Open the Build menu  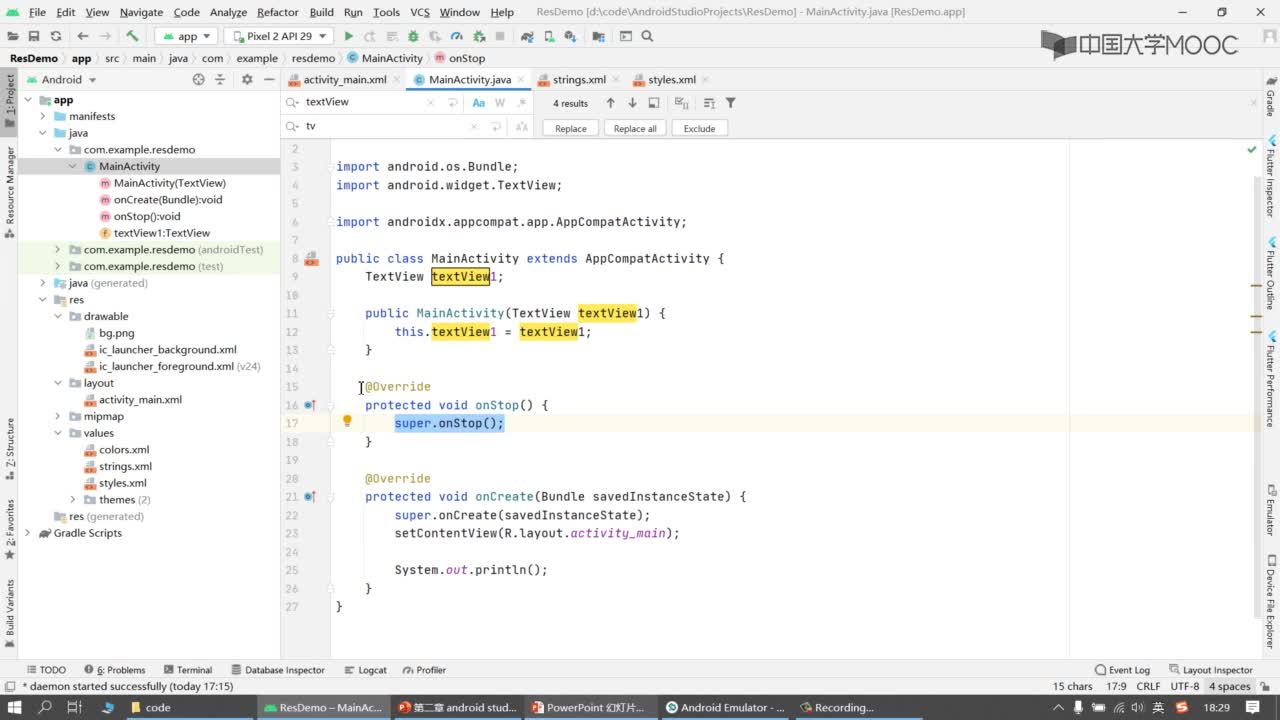click(322, 12)
